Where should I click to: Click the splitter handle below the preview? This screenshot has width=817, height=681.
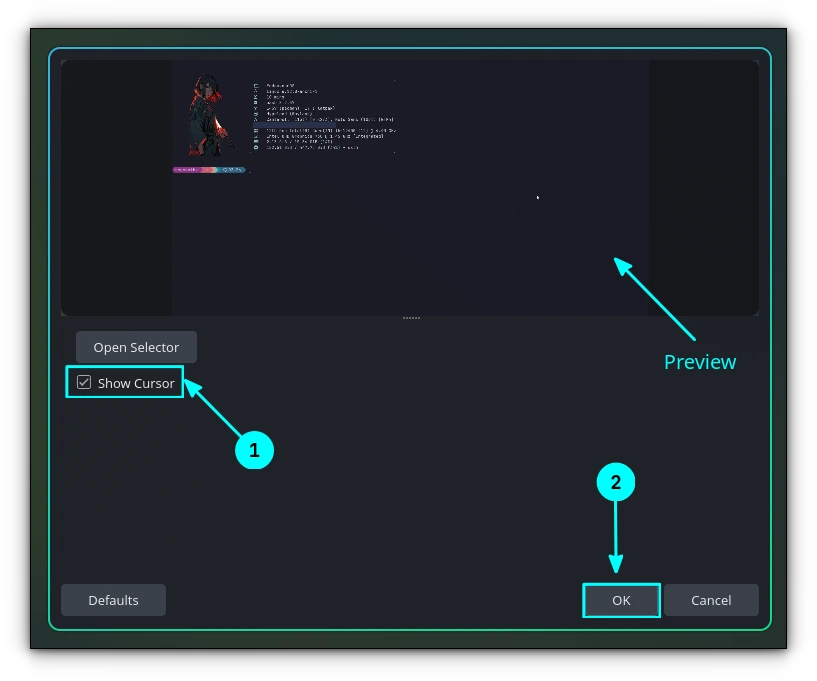tap(411, 318)
